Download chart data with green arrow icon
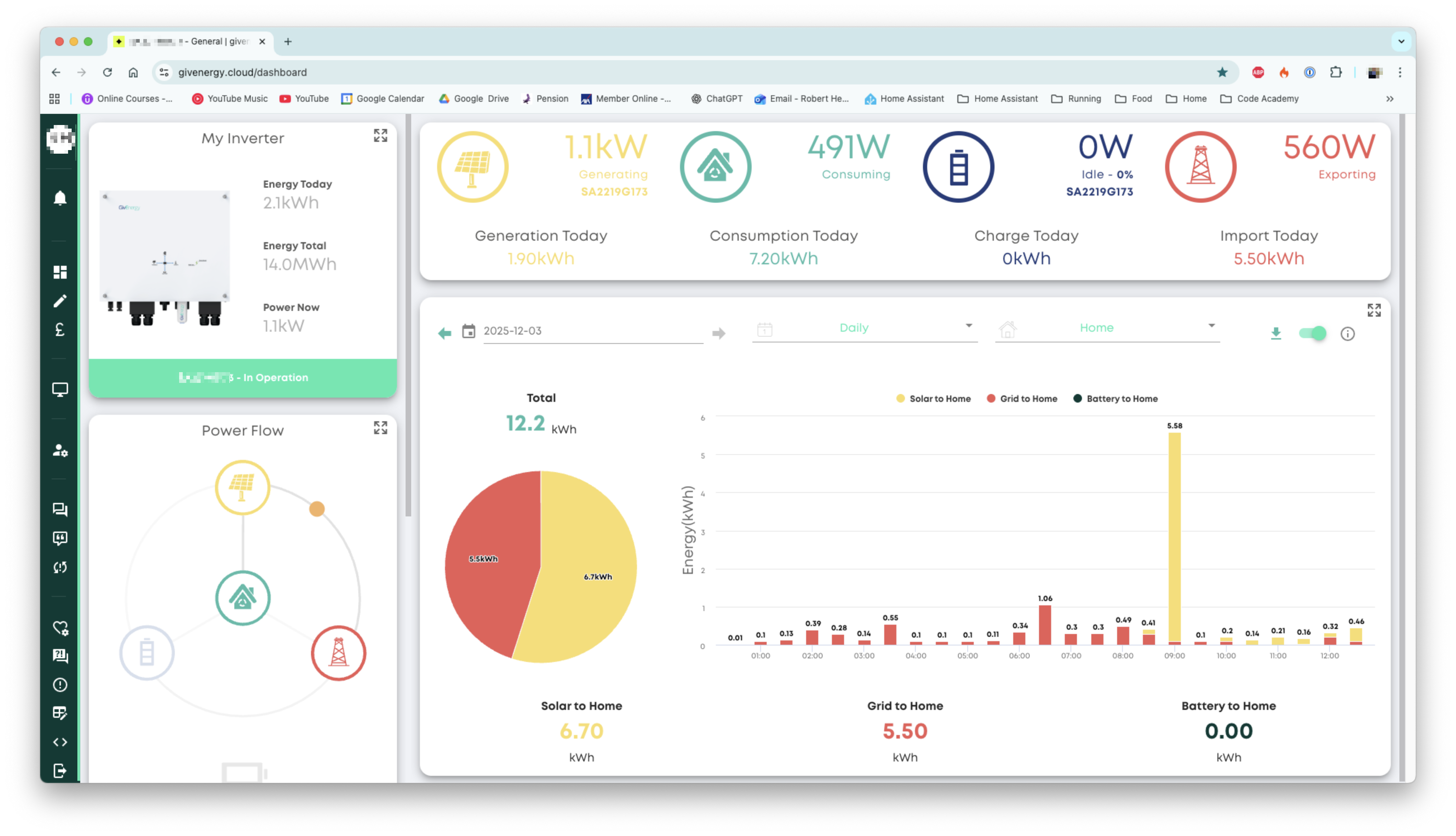This screenshot has height=836, width=1456. pos(1276,333)
